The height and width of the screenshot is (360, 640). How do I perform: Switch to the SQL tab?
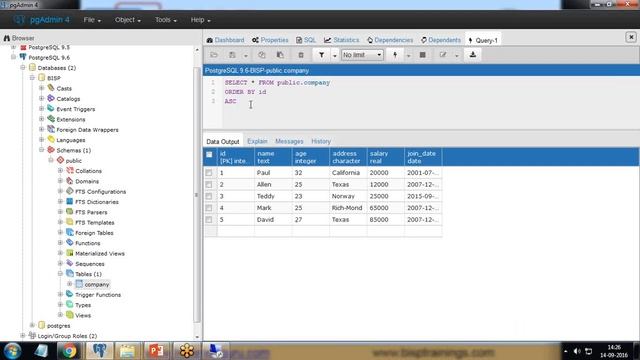[306, 40]
